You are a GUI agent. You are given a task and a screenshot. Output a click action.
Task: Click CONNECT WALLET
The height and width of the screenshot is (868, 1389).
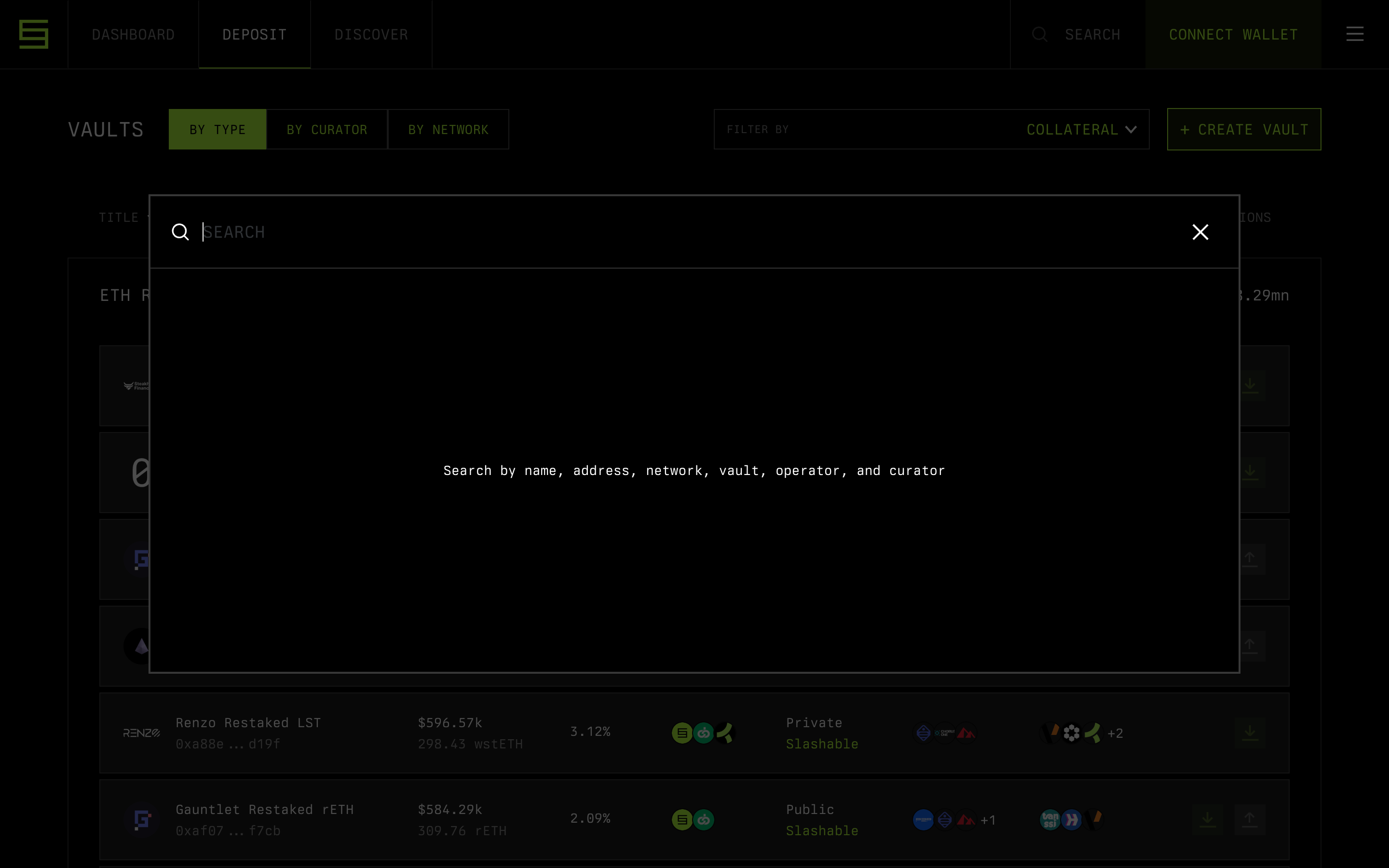1233,34
